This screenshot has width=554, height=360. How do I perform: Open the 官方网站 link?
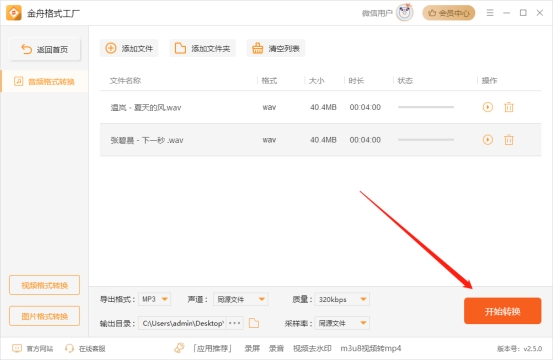(x=33, y=349)
